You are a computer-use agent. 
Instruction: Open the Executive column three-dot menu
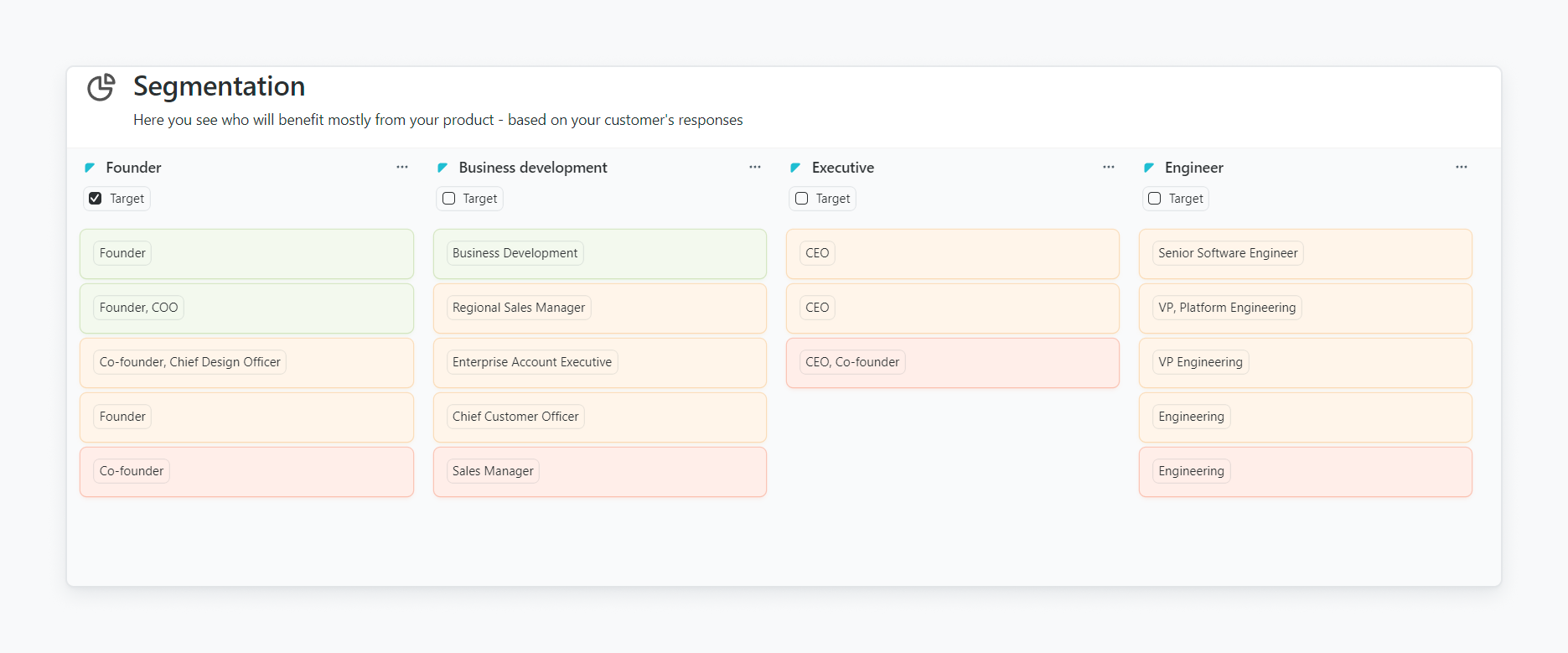click(x=1109, y=168)
